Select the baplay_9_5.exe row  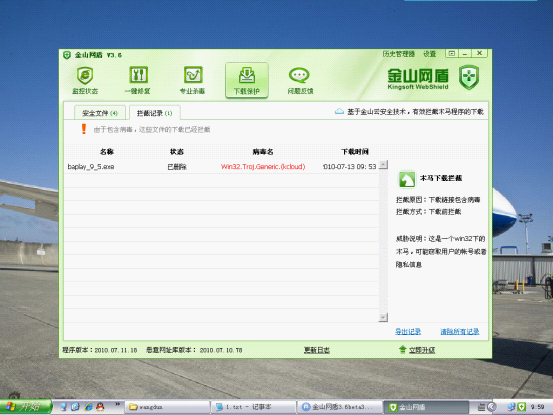[x=222, y=167]
